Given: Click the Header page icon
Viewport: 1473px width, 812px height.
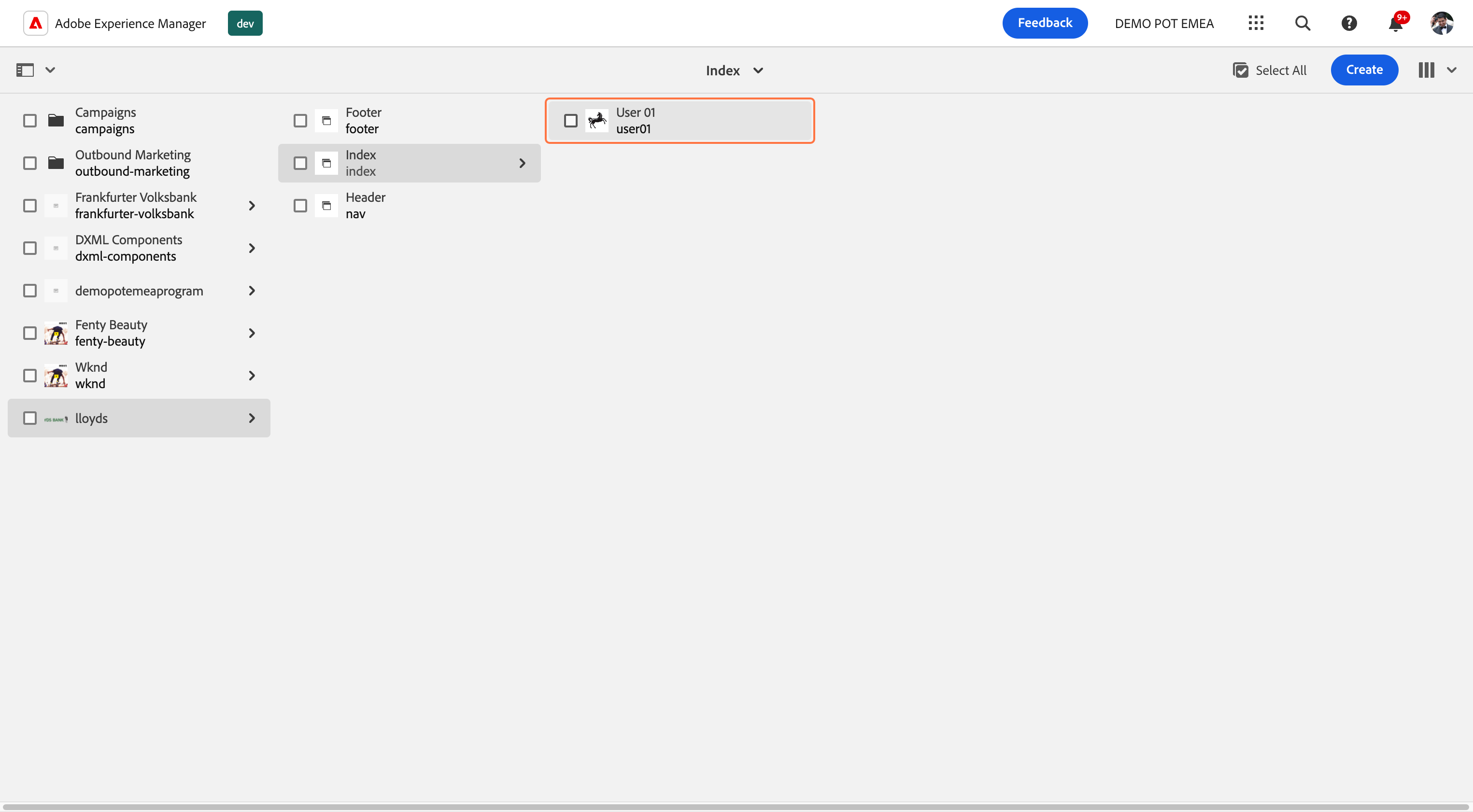Looking at the screenshot, I should 326,206.
